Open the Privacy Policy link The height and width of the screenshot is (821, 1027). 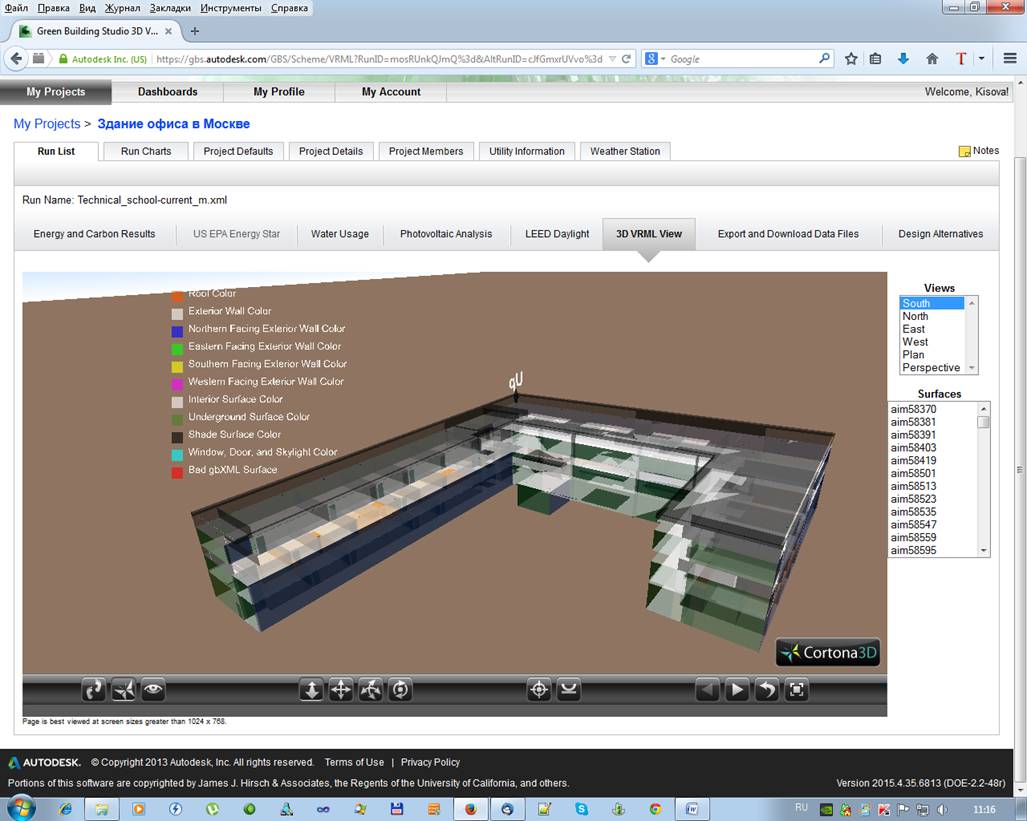pyautogui.click(x=430, y=762)
